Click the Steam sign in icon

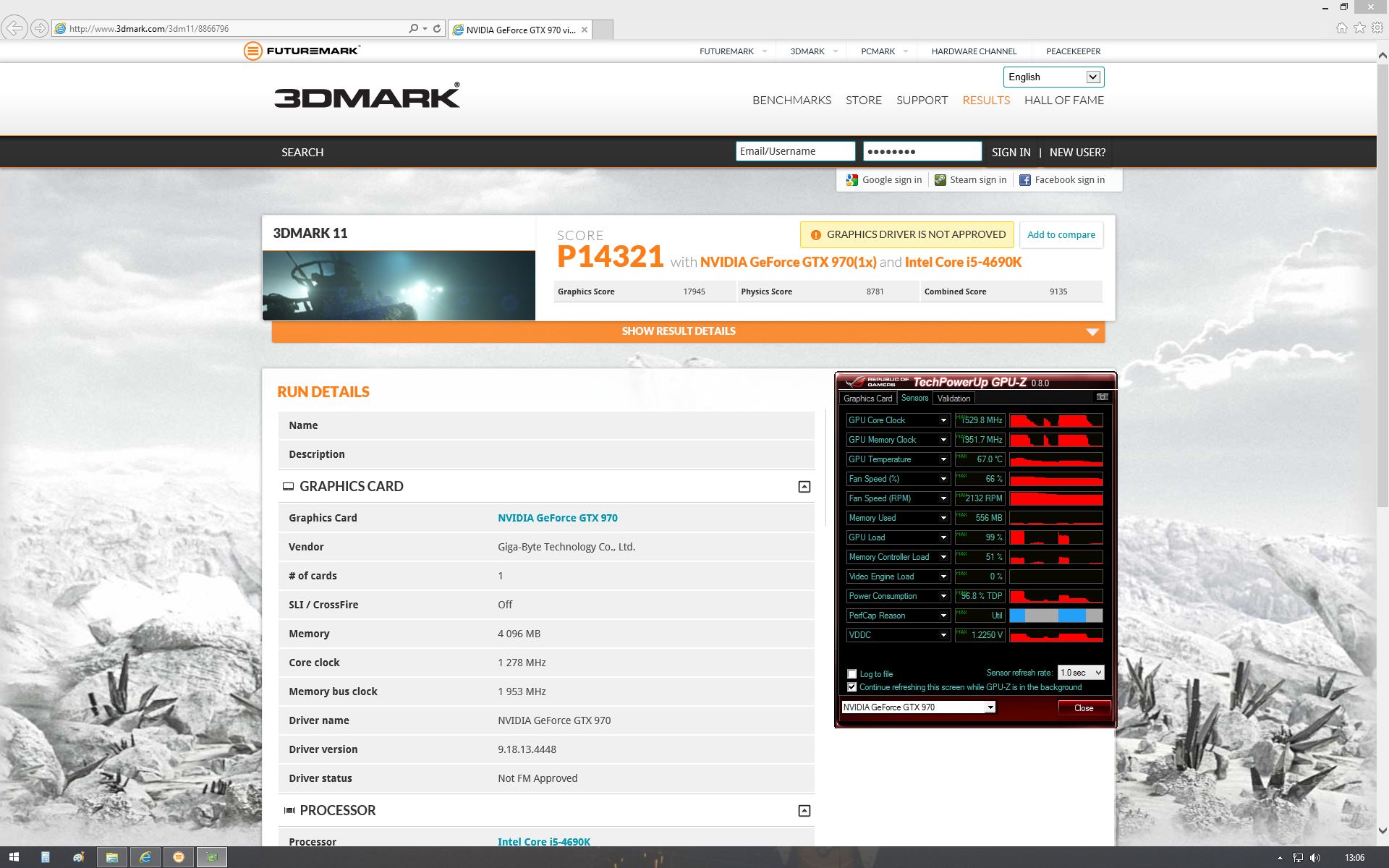[940, 180]
